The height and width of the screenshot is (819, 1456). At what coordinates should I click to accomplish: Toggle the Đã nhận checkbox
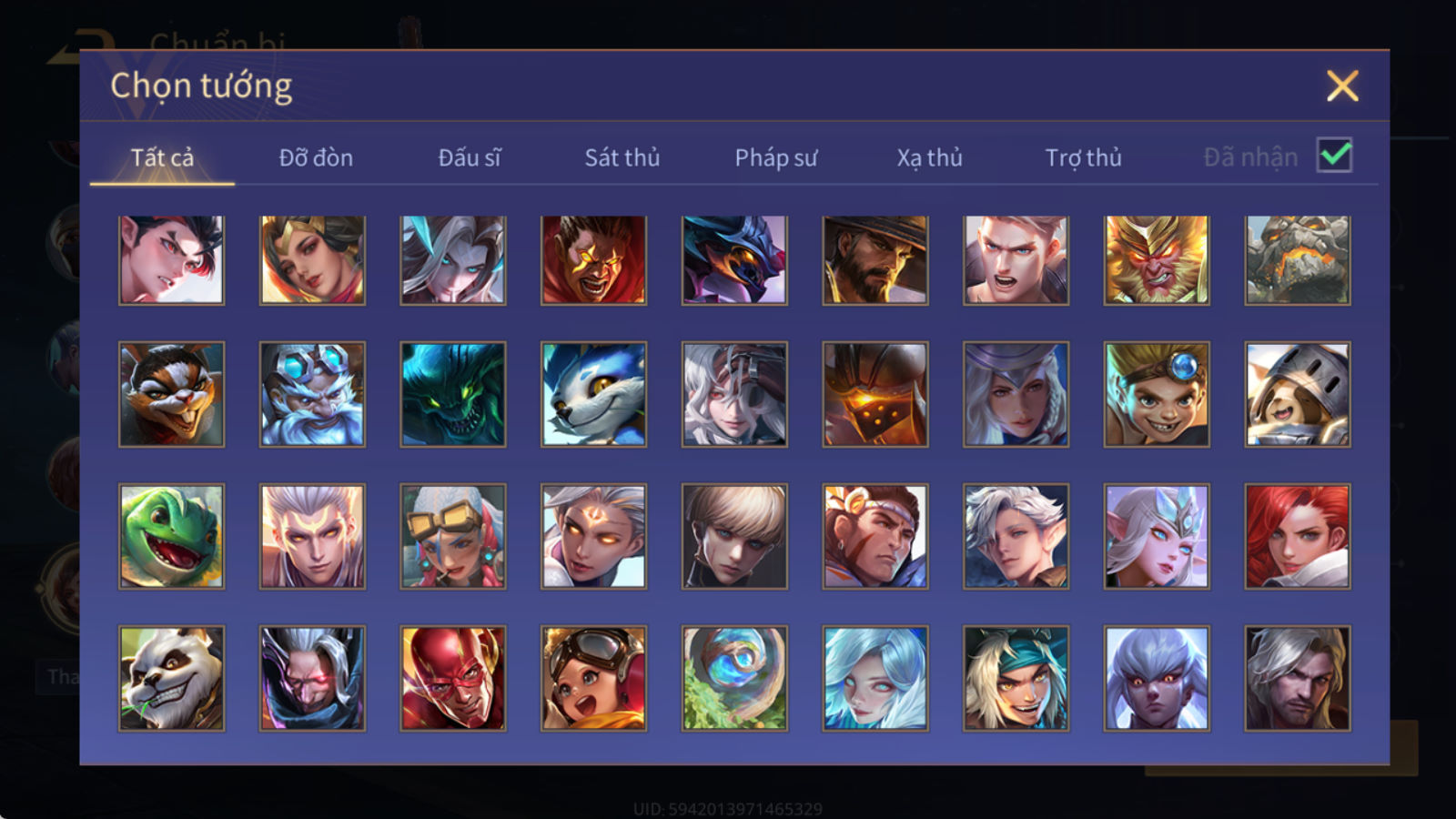click(1335, 156)
